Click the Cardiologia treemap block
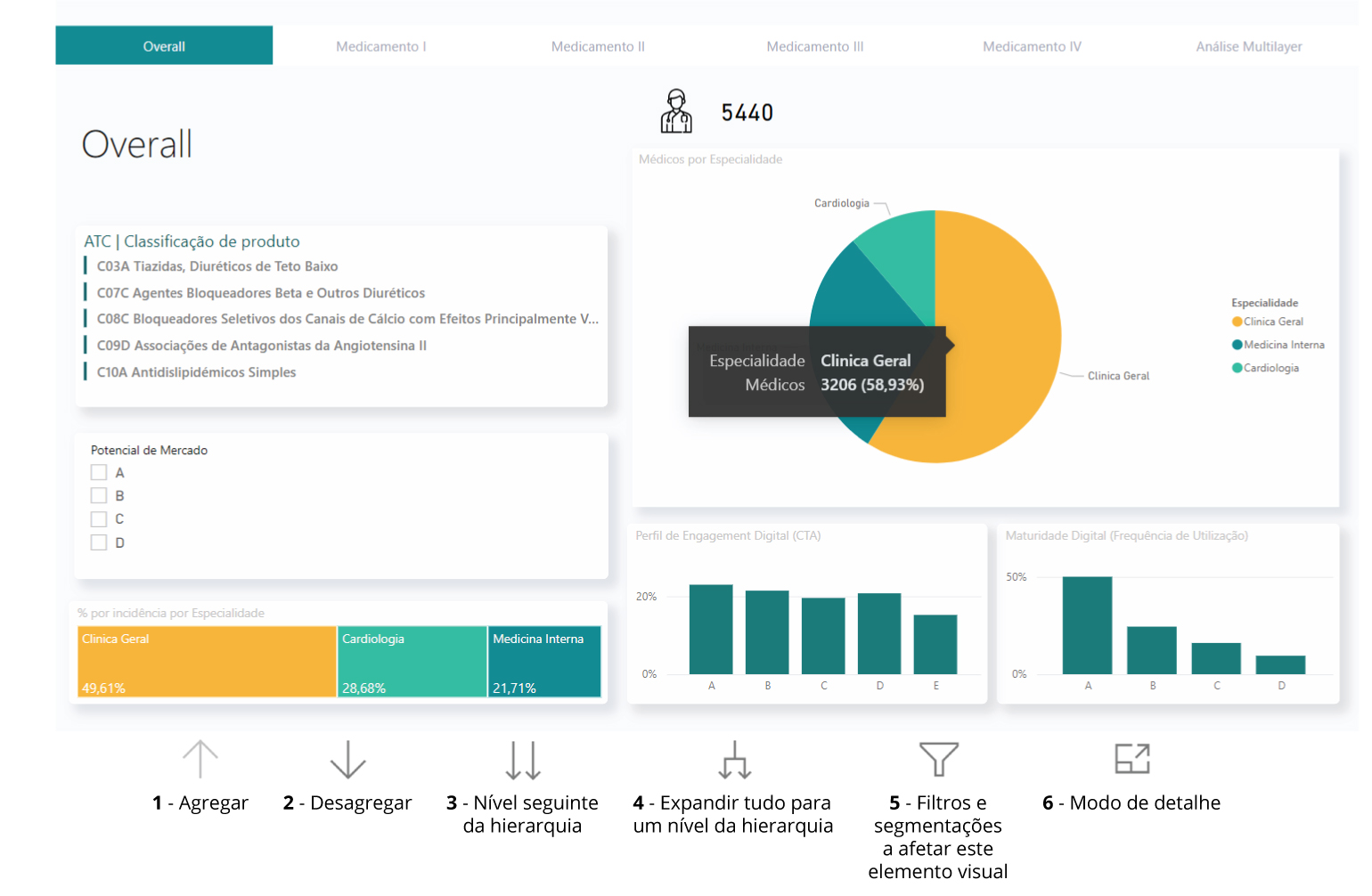This screenshot has width=1372, height=896. pyautogui.click(x=412, y=662)
